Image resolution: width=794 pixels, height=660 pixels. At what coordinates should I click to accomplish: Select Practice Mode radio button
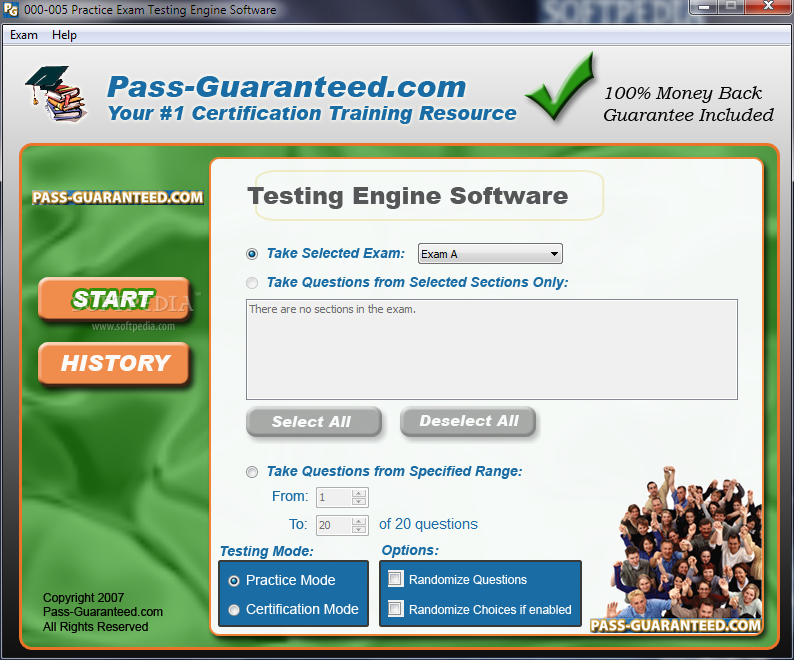click(x=234, y=581)
